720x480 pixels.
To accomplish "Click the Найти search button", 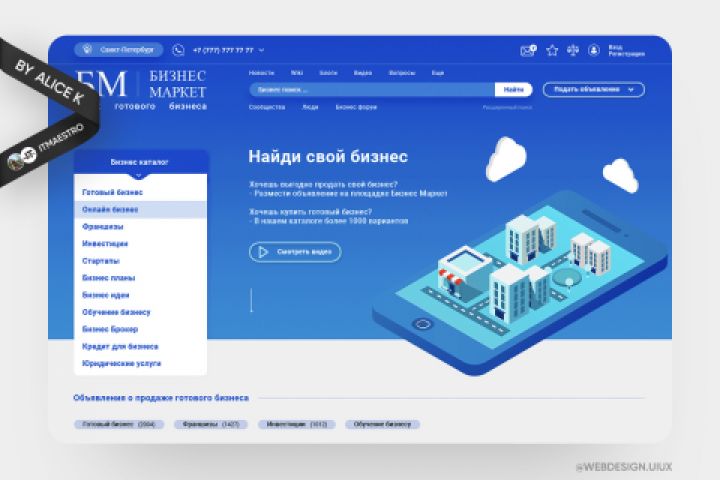I will coord(513,90).
